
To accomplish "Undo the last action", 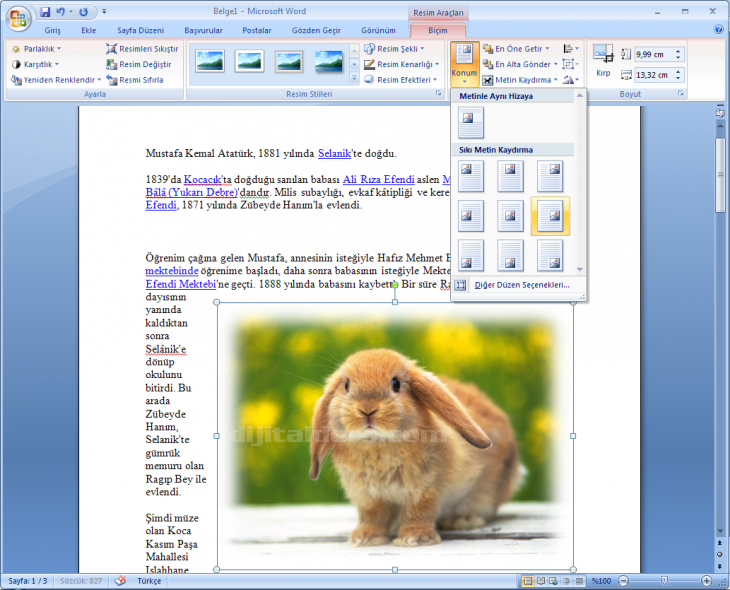I will [61, 12].
